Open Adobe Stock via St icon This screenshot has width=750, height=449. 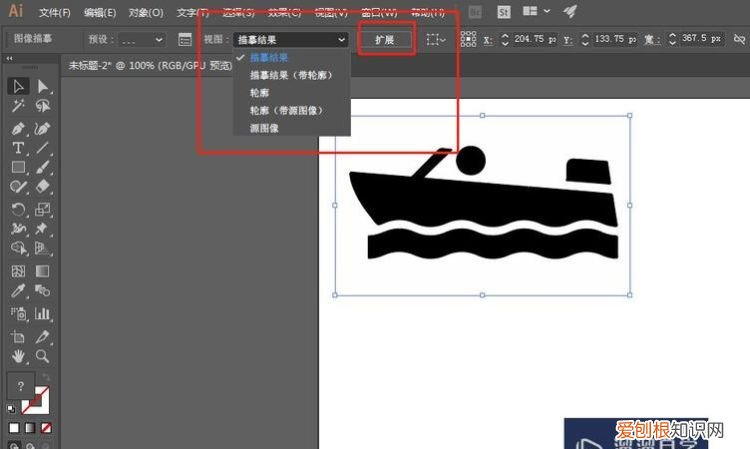(504, 11)
